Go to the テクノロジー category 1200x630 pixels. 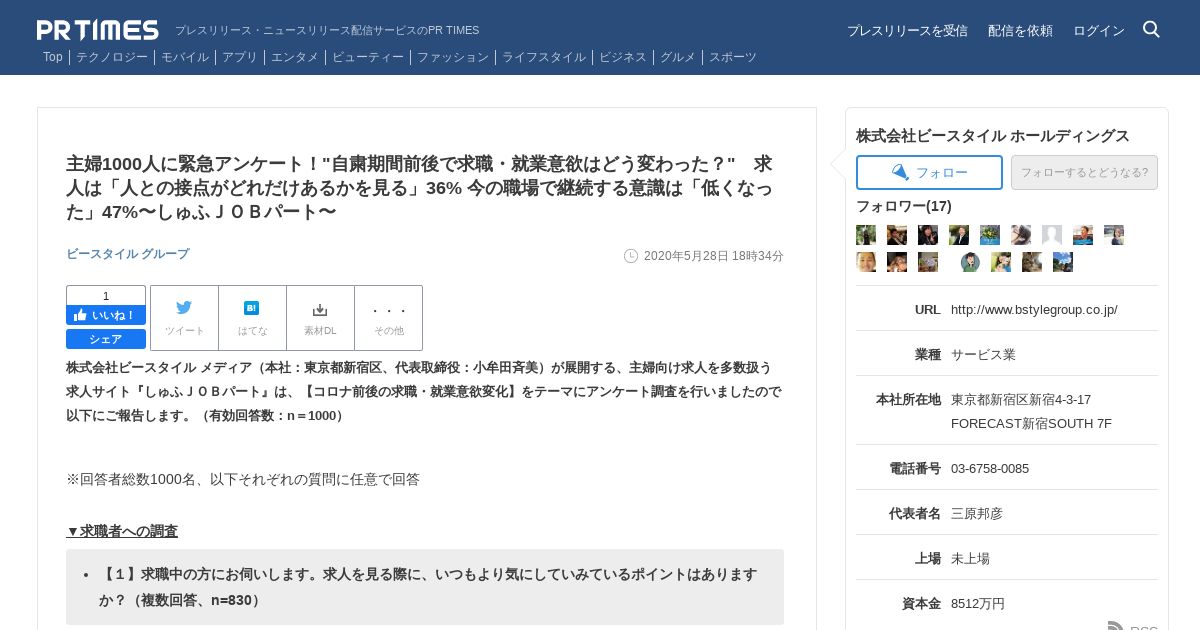click(x=112, y=57)
